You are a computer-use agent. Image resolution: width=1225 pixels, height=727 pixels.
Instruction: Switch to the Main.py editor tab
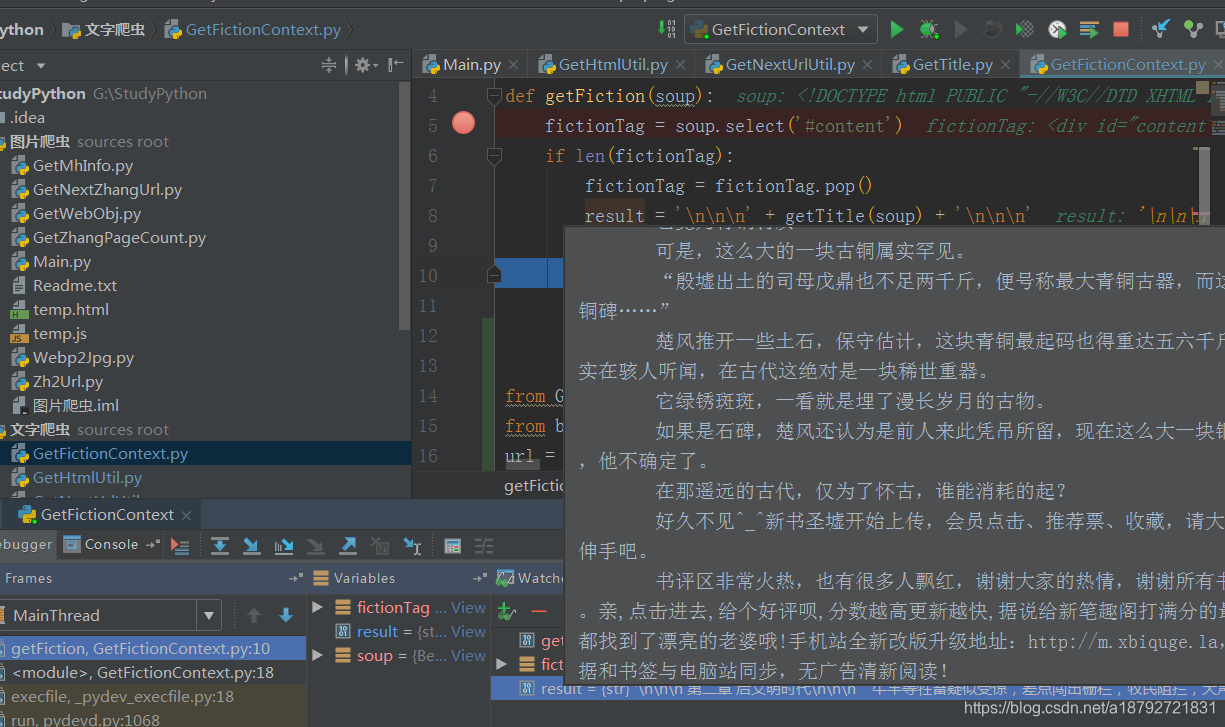[x=472, y=64]
